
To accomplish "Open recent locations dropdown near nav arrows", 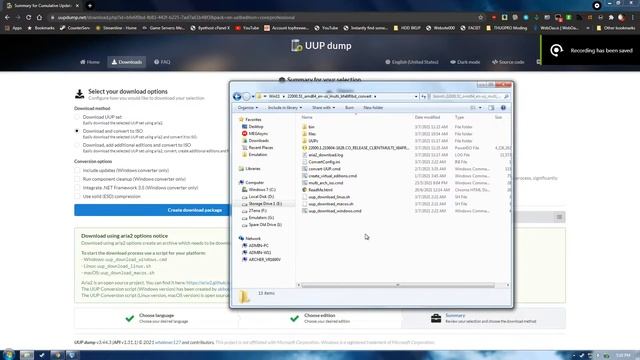I will pos(253,96).
